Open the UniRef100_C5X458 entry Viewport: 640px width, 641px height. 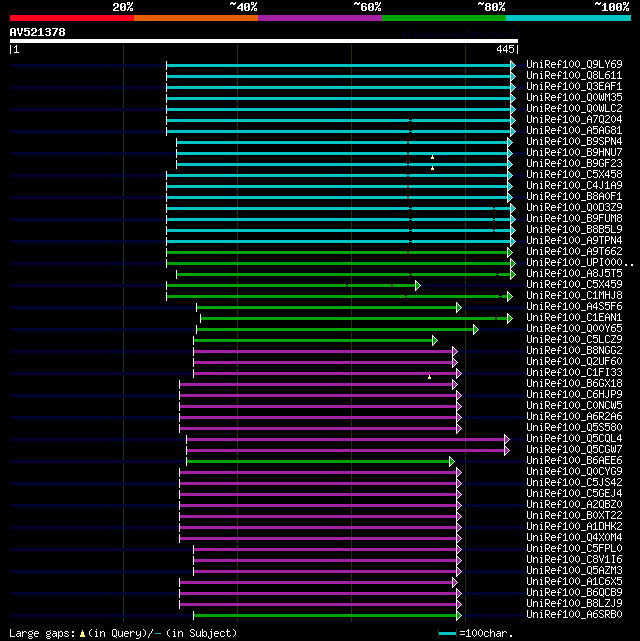click(x=574, y=175)
